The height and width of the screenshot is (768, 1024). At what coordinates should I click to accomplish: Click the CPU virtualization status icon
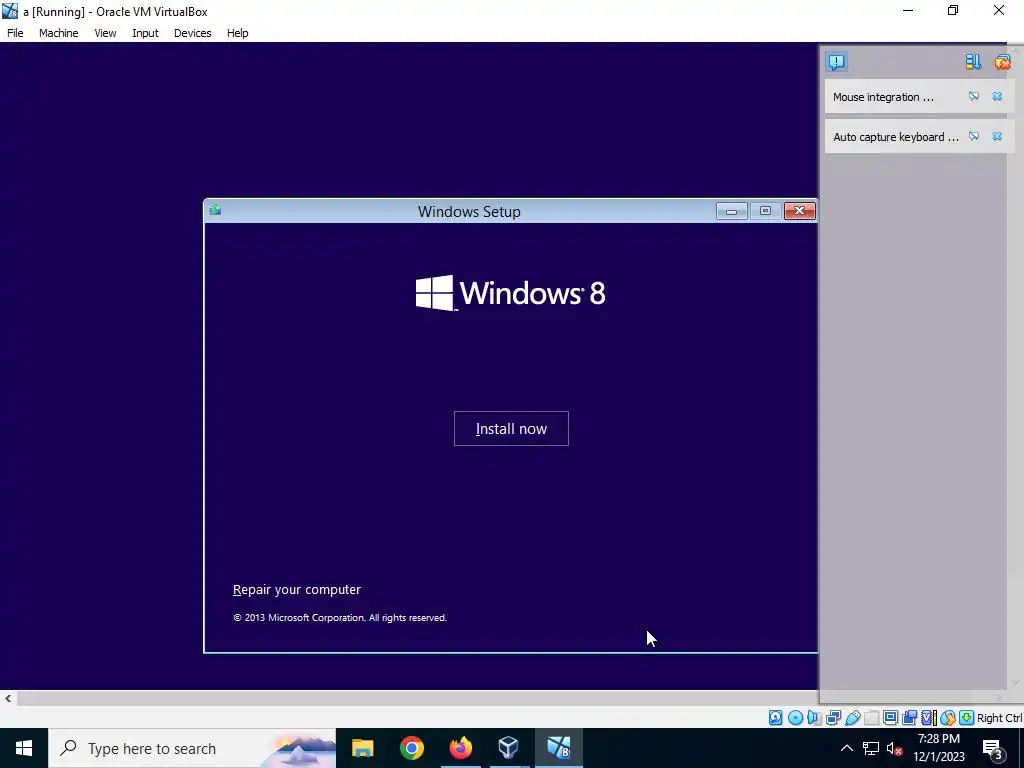(928, 718)
